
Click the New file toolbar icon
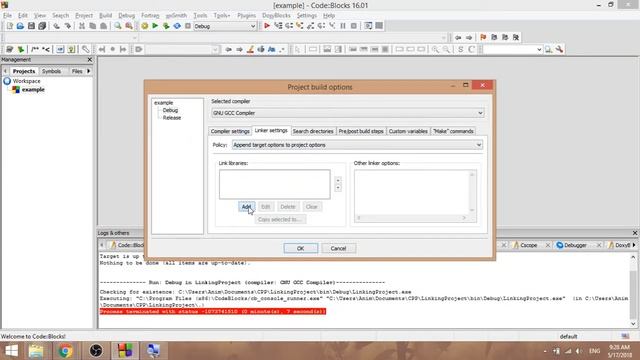click(x=9, y=26)
